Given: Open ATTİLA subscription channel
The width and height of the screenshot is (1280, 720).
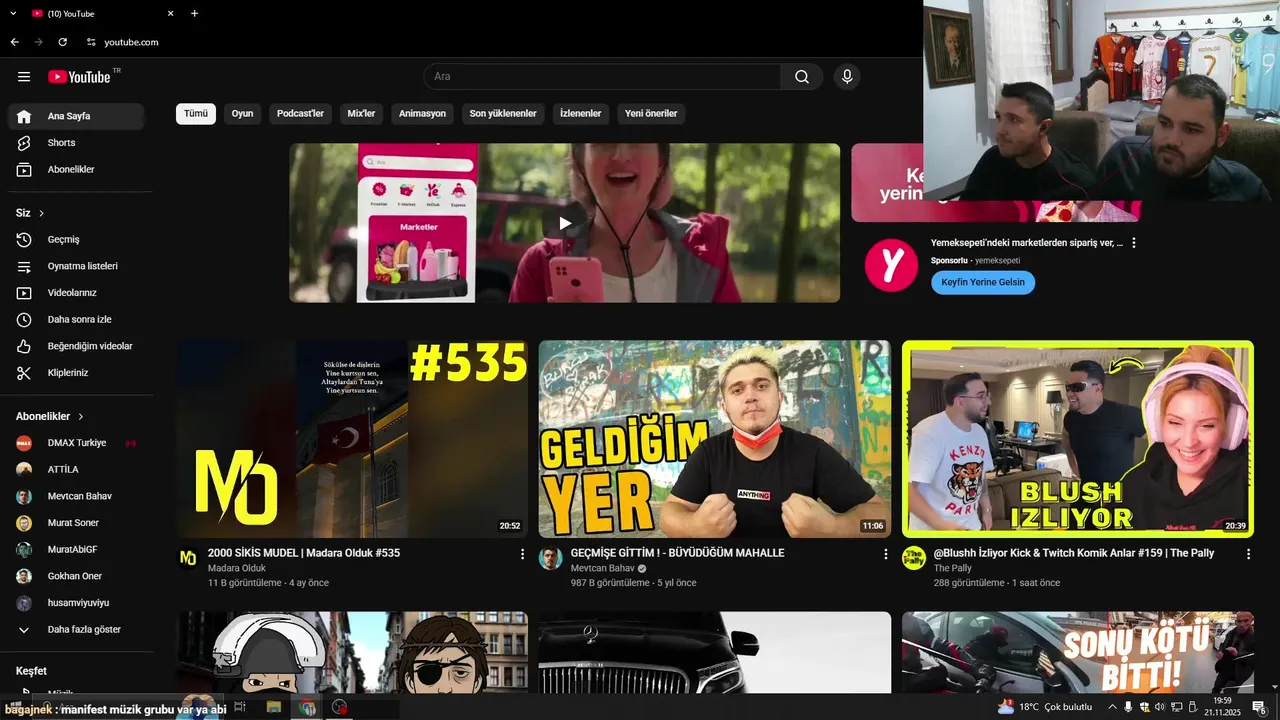Looking at the screenshot, I should click(76, 469).
